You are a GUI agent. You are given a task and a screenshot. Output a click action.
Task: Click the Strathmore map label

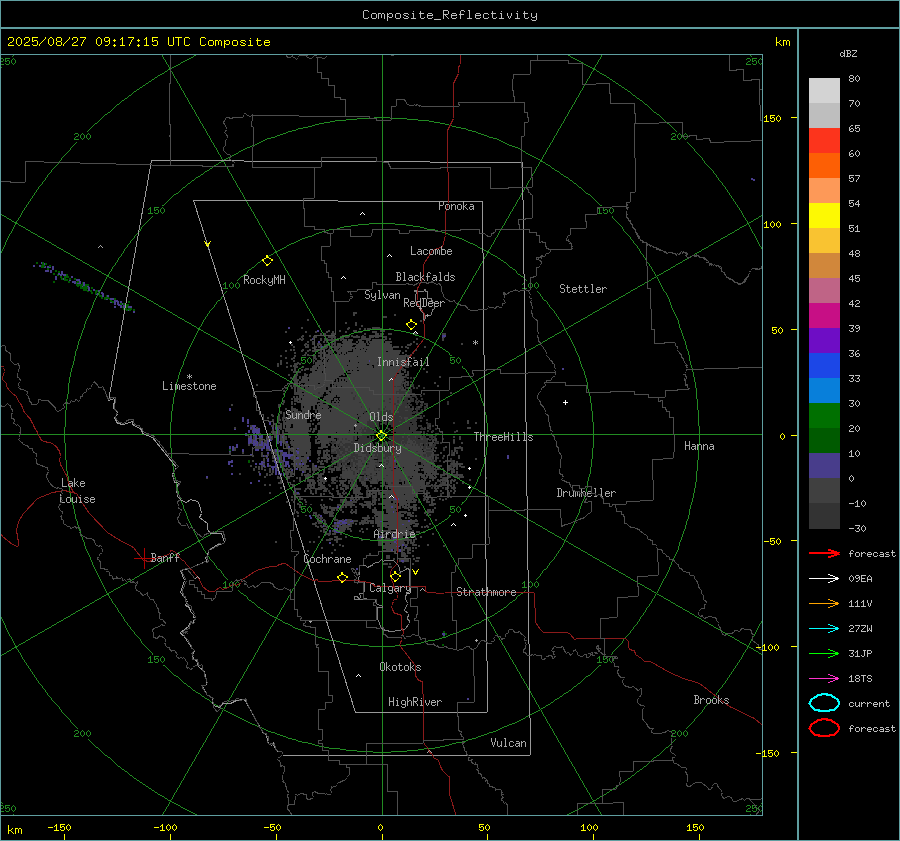486,592
